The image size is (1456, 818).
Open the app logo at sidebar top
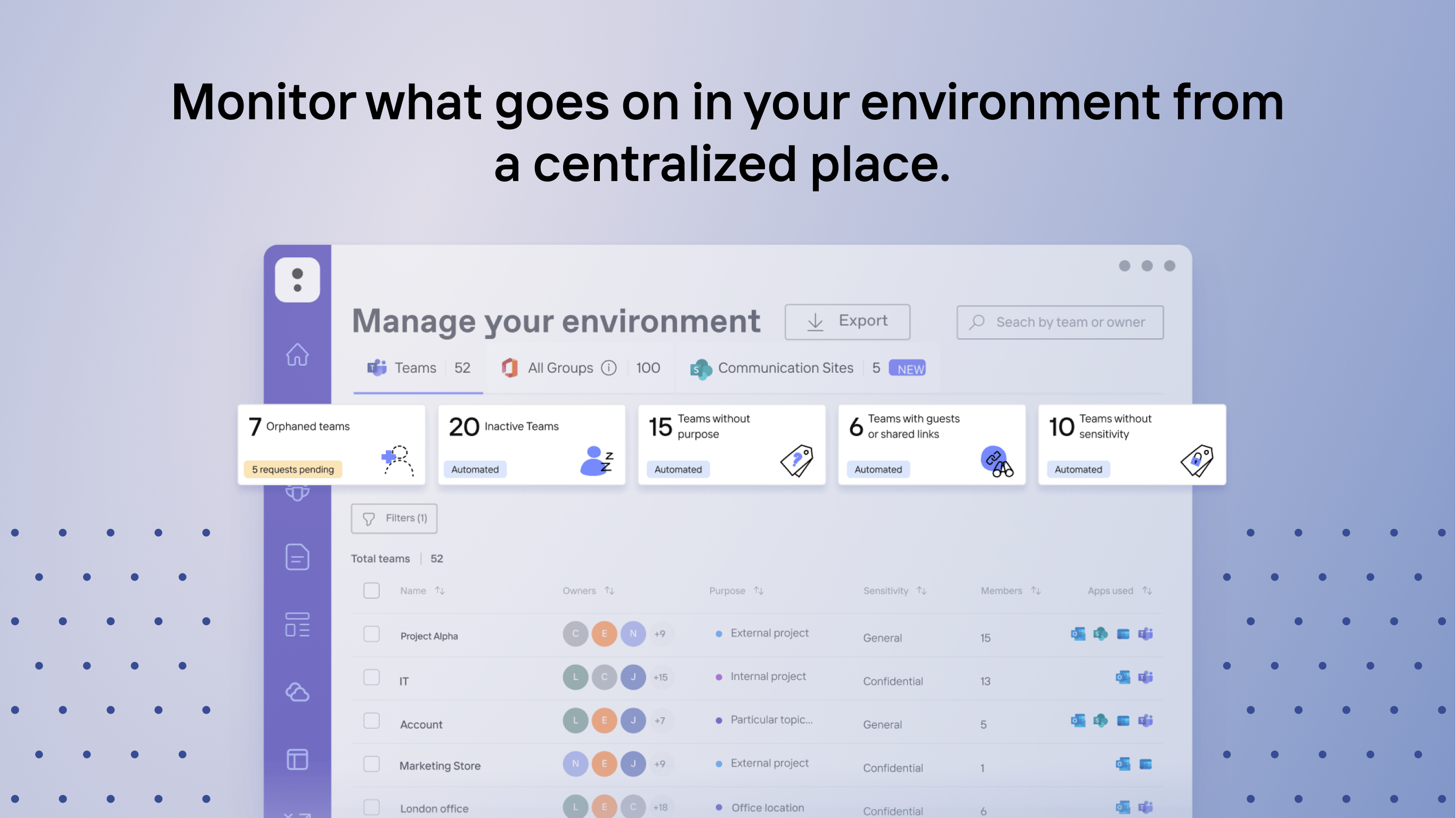click(x=297, y=280)
